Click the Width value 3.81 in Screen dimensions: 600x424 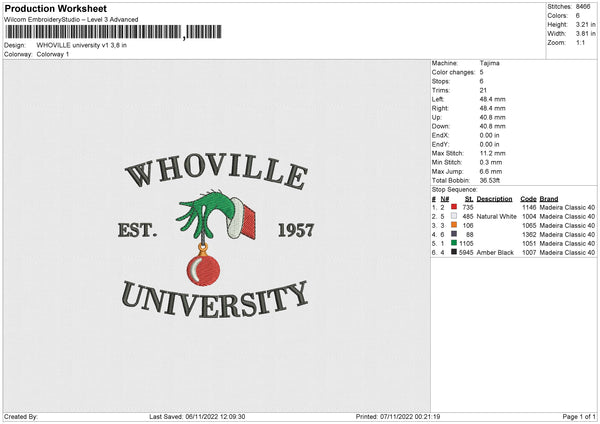click(585, 34)
